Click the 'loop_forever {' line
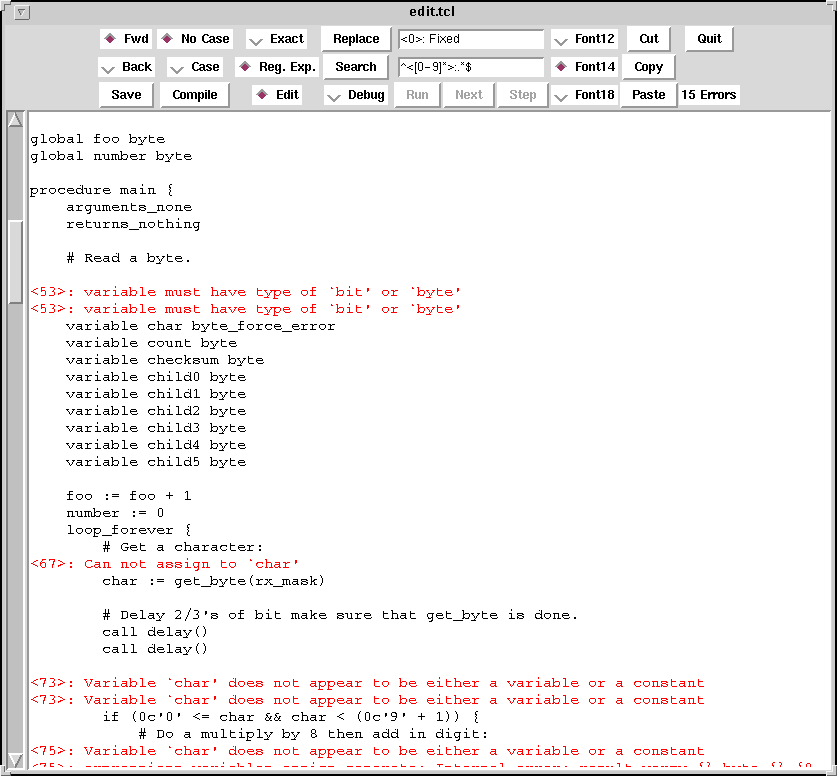The width and height of the screenshot is (837, 776). (129, 530)
